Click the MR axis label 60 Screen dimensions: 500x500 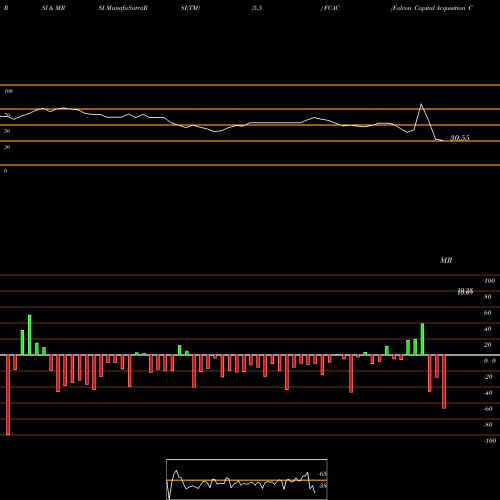point(488,313)
